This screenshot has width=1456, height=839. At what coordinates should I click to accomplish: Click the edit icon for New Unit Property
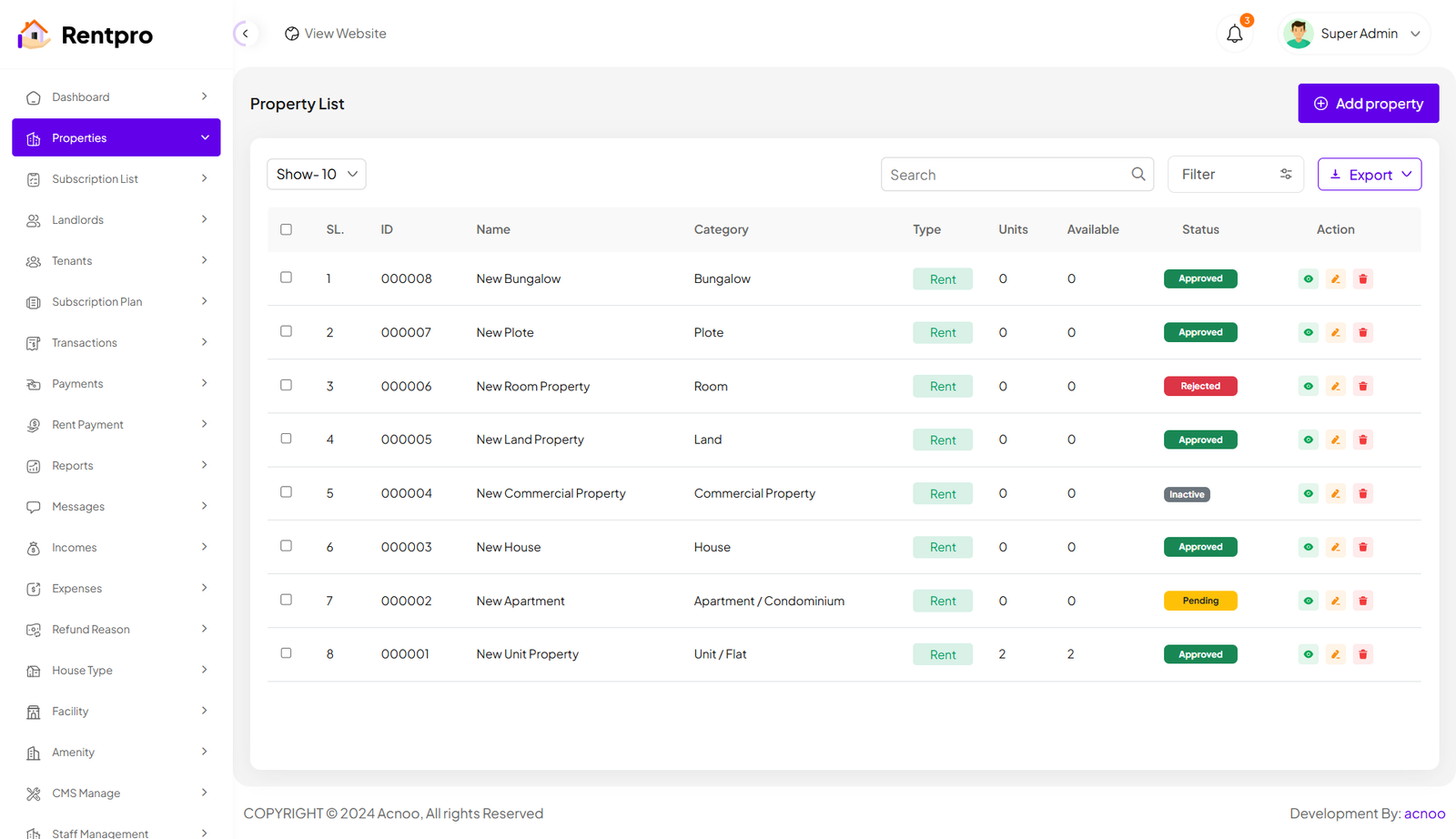click(x=1335, y=654)
